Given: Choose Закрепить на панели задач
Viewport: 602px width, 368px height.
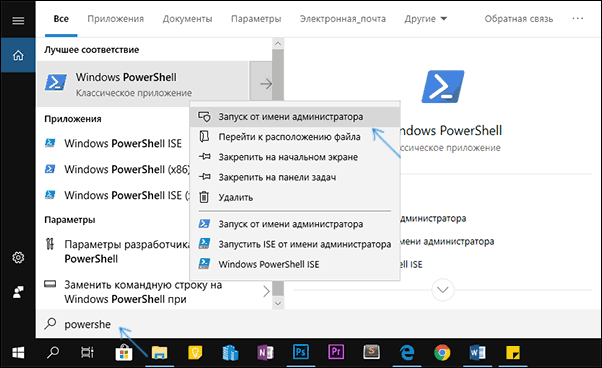Looking at the screenshot, I should tap(295, 177).
